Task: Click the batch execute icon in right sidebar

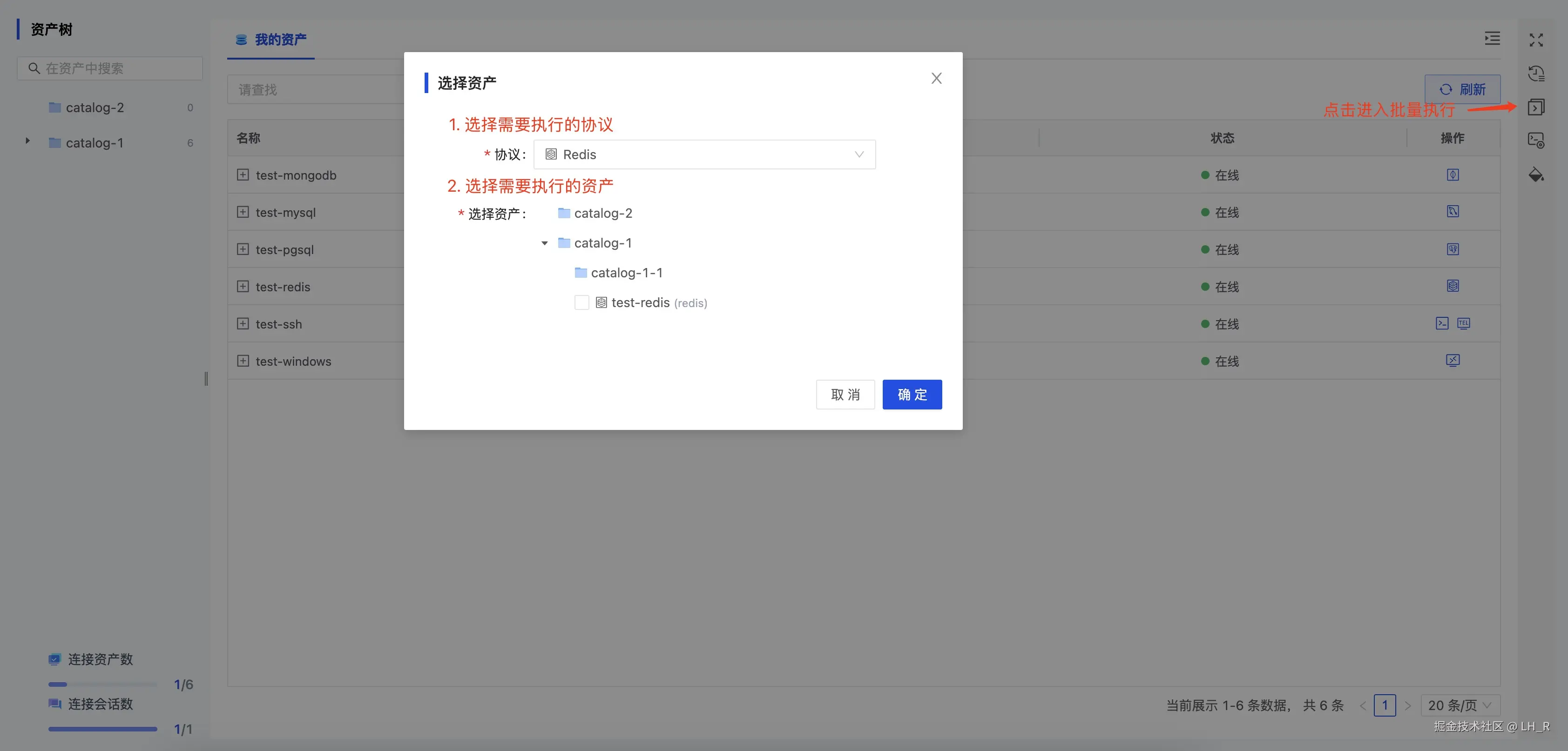Action: coord(1536,108)
